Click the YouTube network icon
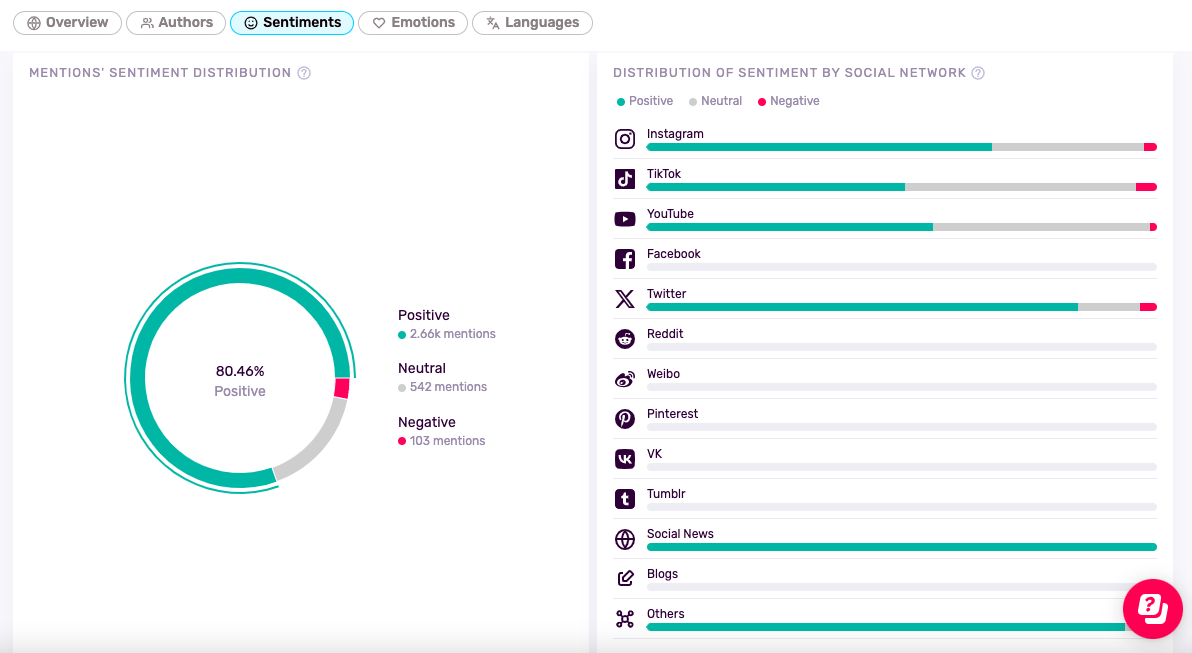The width and height of the screenshot is (1192, 653). pos(625,219)
